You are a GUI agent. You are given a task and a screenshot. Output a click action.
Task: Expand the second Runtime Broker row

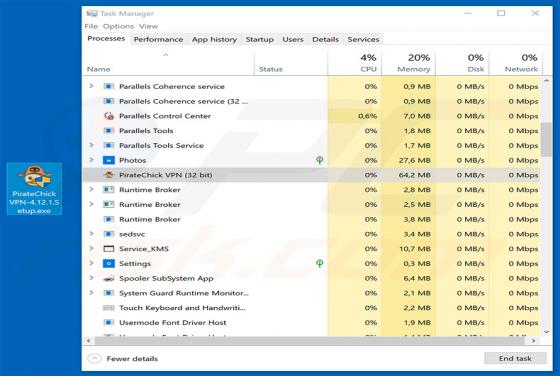pos(91,204)
